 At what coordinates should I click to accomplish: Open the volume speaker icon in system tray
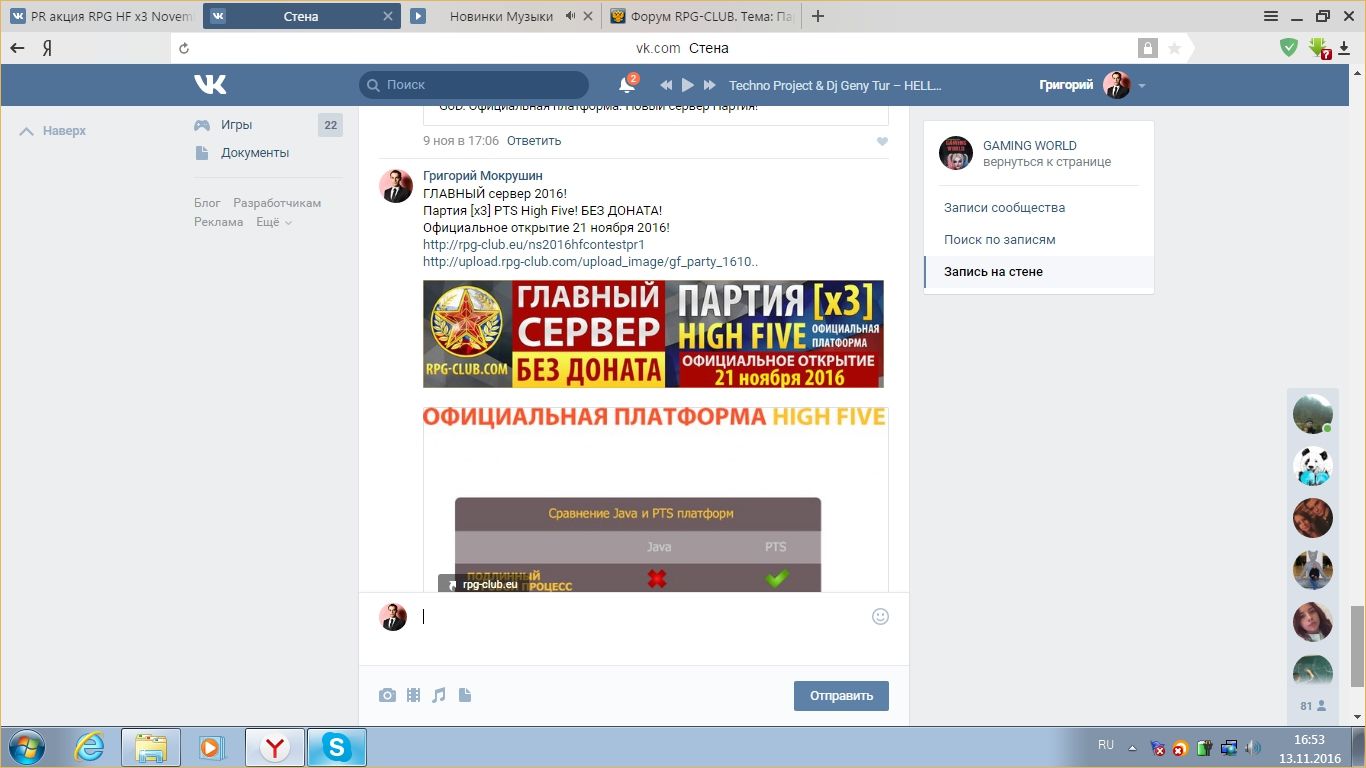click(x=1252, y=747)
